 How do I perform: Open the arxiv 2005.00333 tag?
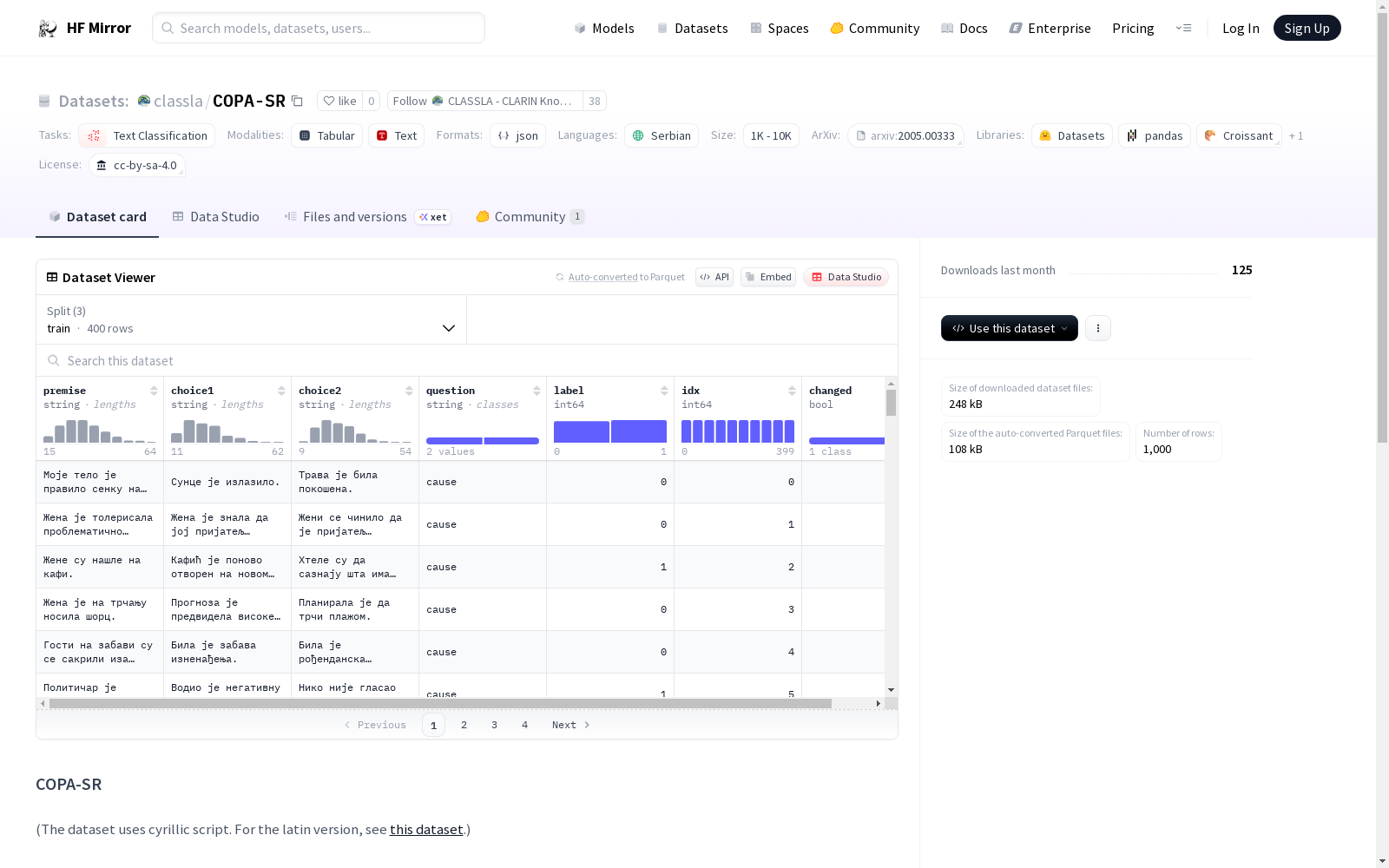tap(905, 135)
